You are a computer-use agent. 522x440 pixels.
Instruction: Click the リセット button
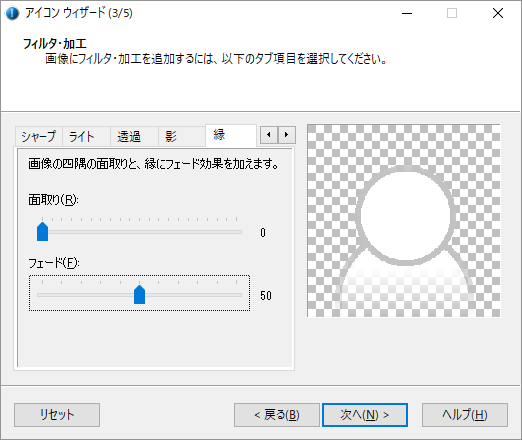coord(57,415)
